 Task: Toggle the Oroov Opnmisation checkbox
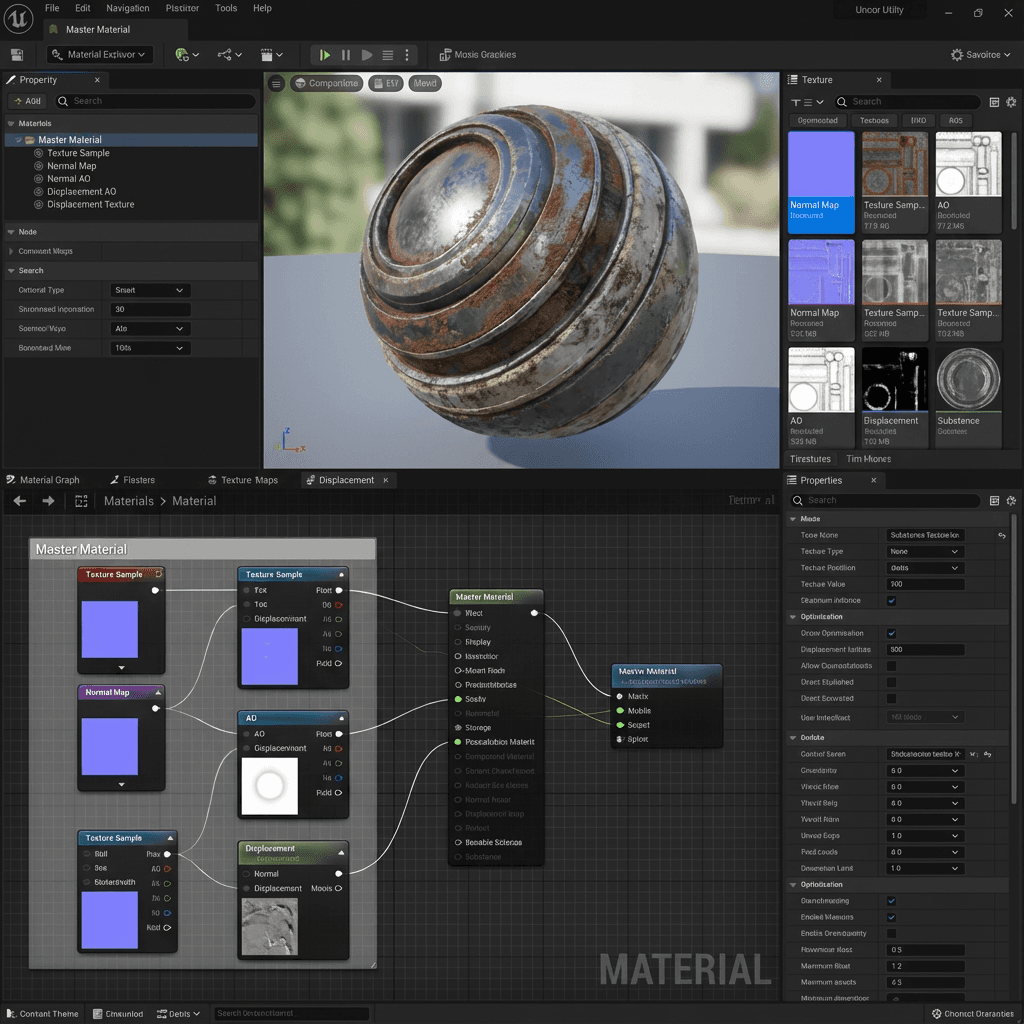click(x=891, y=633)
